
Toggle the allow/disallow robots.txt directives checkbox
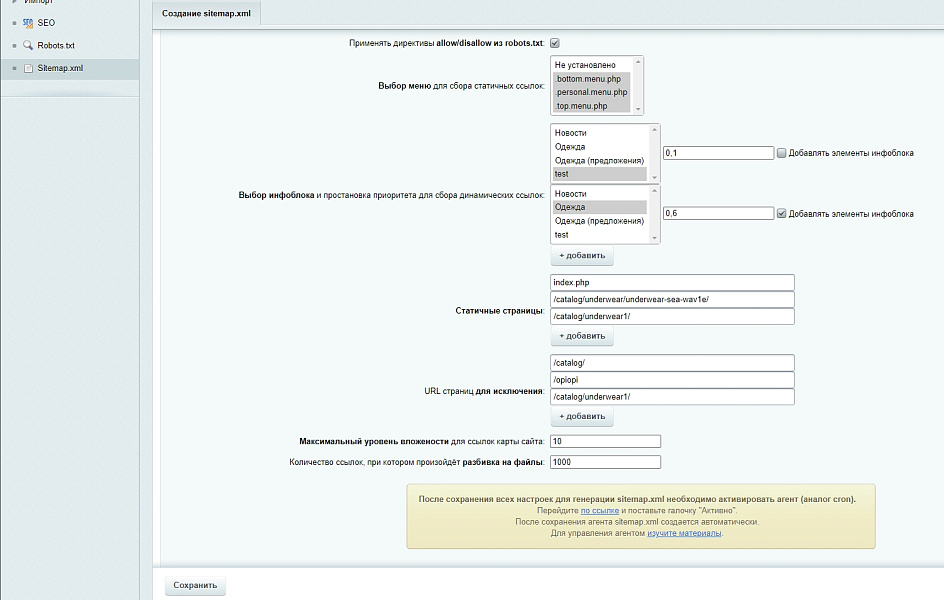point(554,43)
